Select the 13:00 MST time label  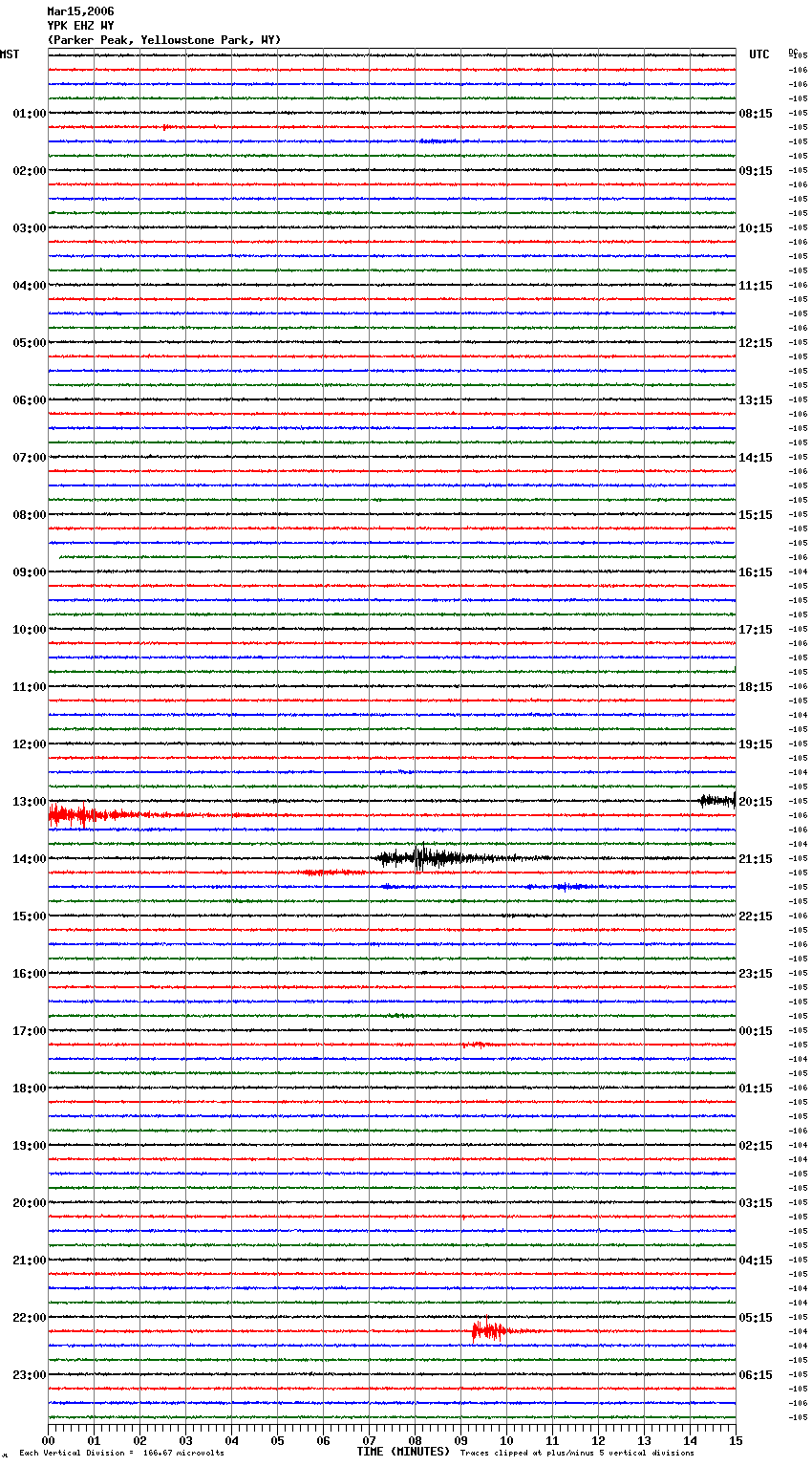coord(30,802)
